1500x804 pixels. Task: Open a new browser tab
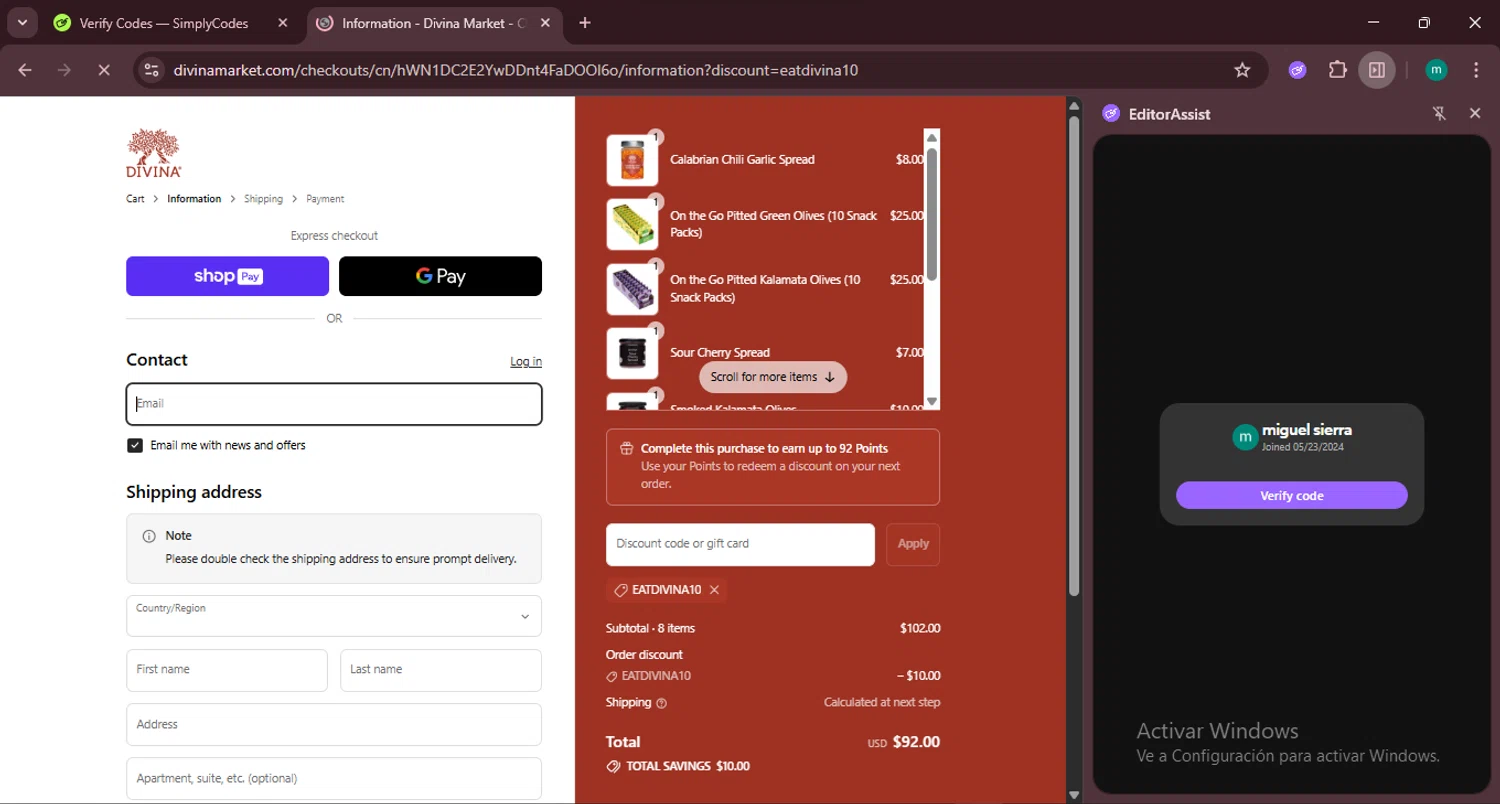[x=585, y=23]
